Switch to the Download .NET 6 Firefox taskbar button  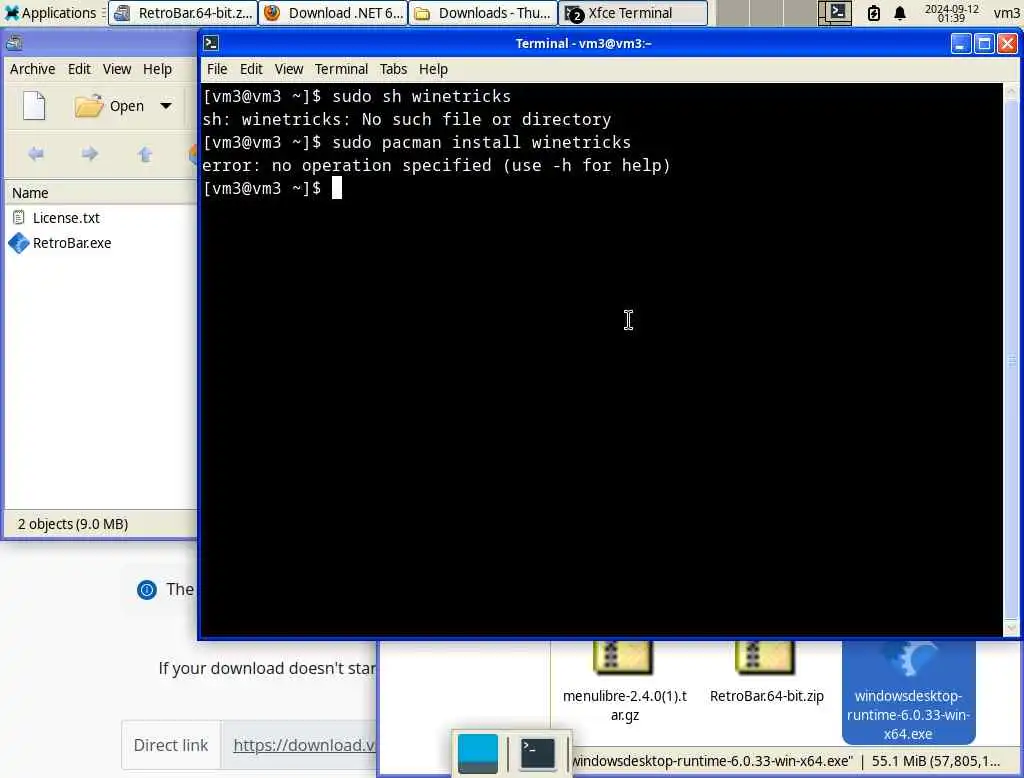click(x=333, y=13)
